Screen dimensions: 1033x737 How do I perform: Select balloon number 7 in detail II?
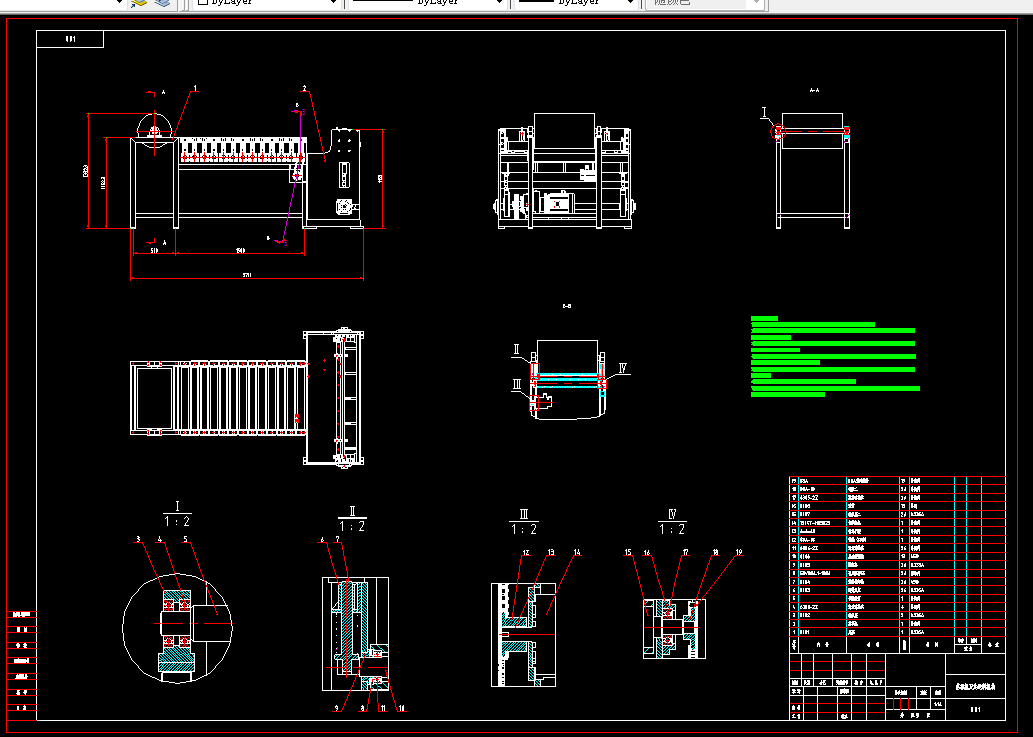[x=337, y=539]
